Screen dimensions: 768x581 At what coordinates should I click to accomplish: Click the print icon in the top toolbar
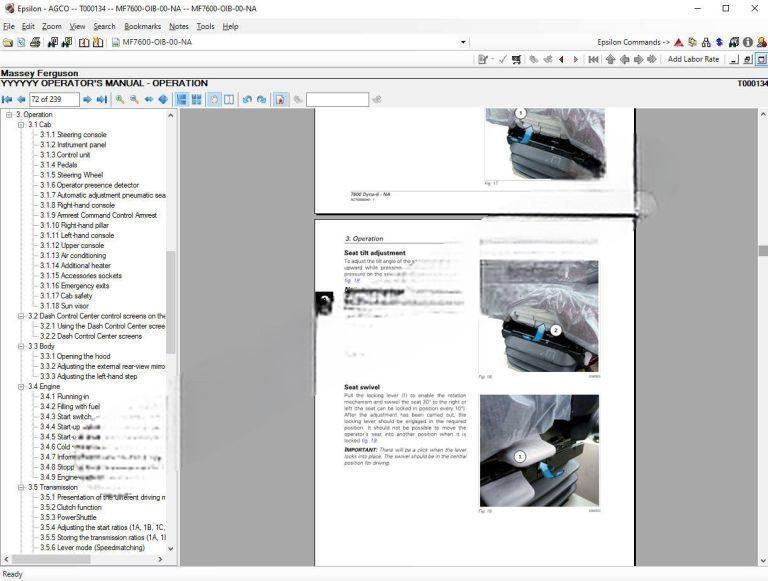pos(35,43)
